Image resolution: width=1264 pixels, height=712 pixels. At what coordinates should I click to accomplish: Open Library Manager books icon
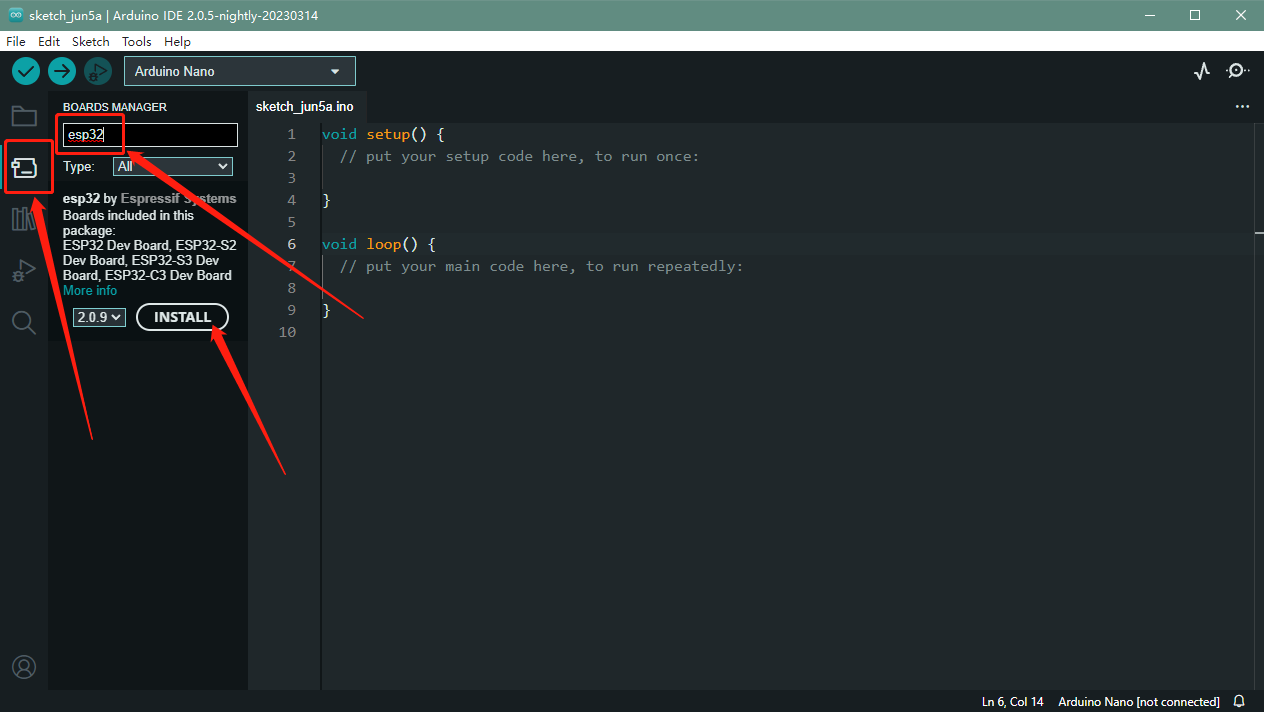coord(24,218)
